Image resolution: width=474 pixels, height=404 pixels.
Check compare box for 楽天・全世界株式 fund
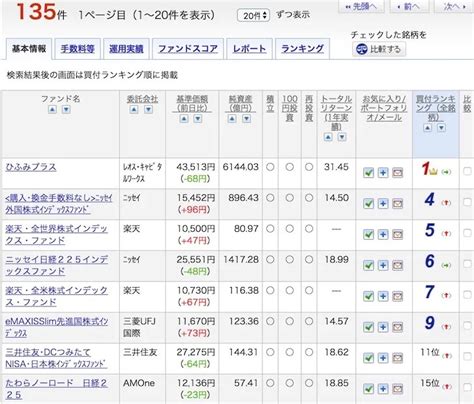pos(467,233)
